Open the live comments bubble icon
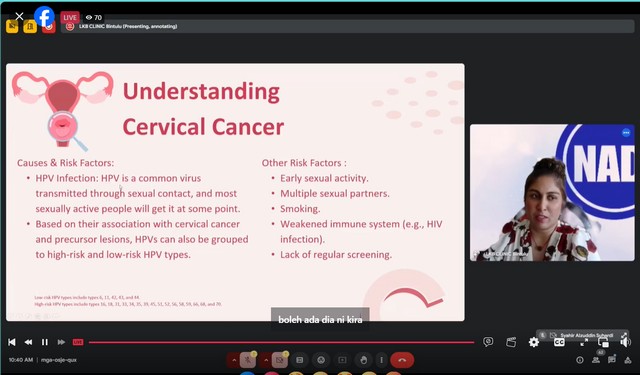The width and height of the screenshot is (640, 375). click(x=488, y=342)
